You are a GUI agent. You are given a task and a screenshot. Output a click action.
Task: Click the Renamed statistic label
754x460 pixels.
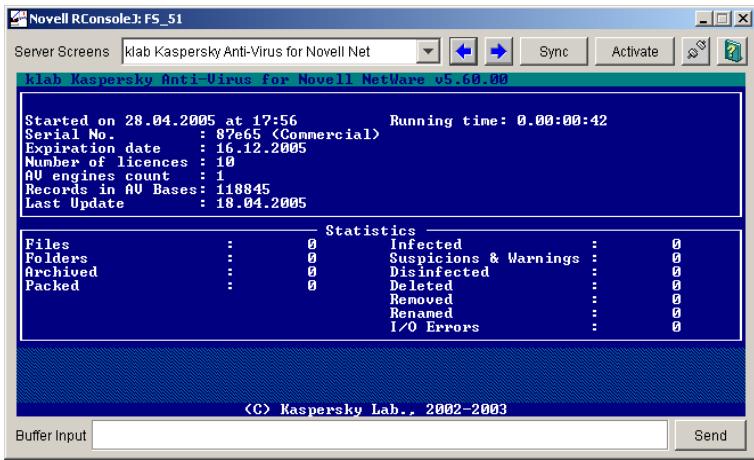[421, 313]
